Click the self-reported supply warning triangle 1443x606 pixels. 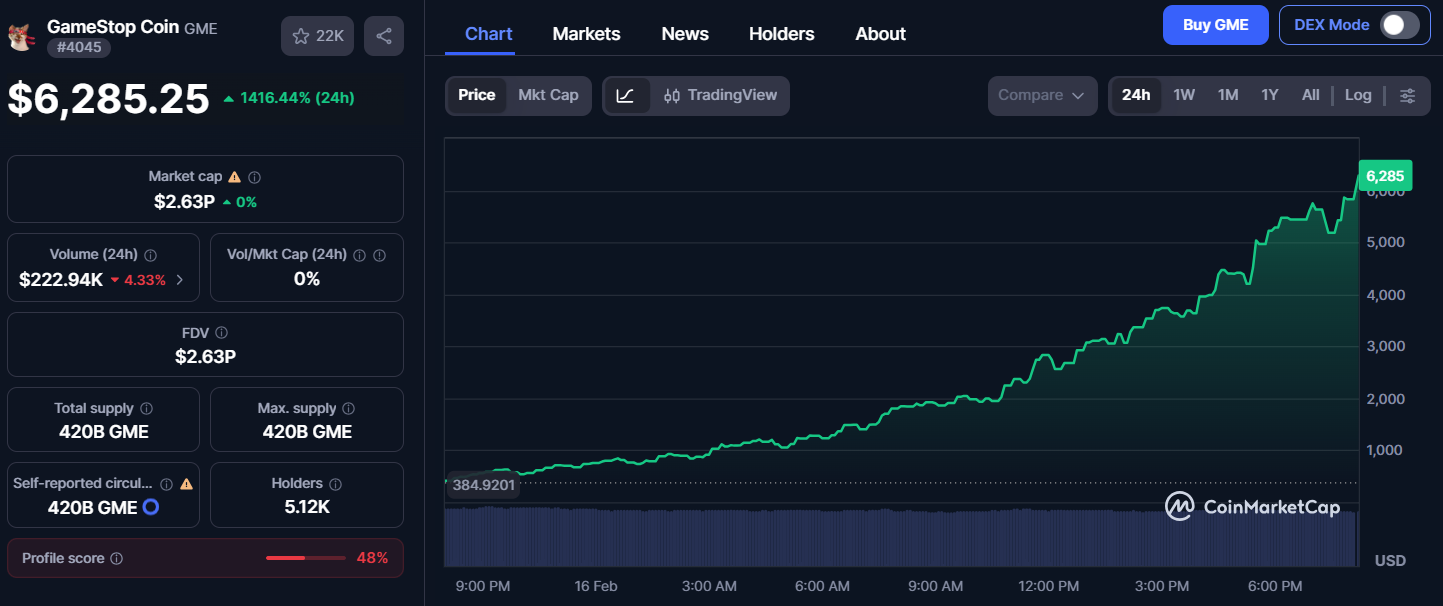point(186,484)
